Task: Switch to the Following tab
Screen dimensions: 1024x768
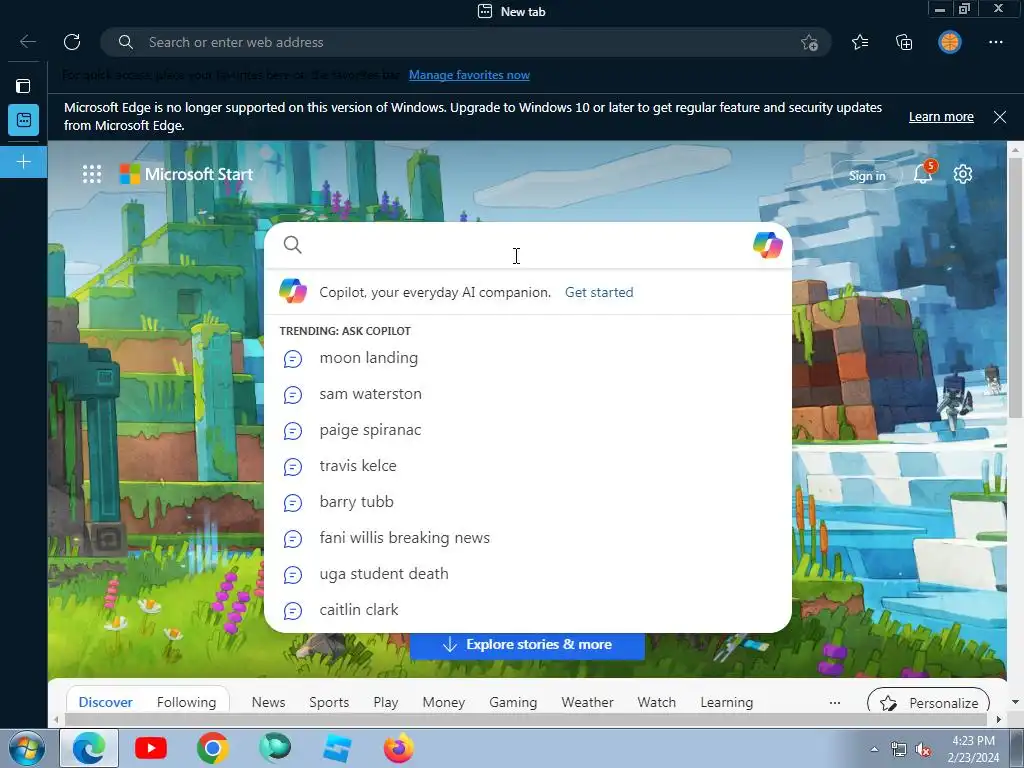Action: coord(186,702)
